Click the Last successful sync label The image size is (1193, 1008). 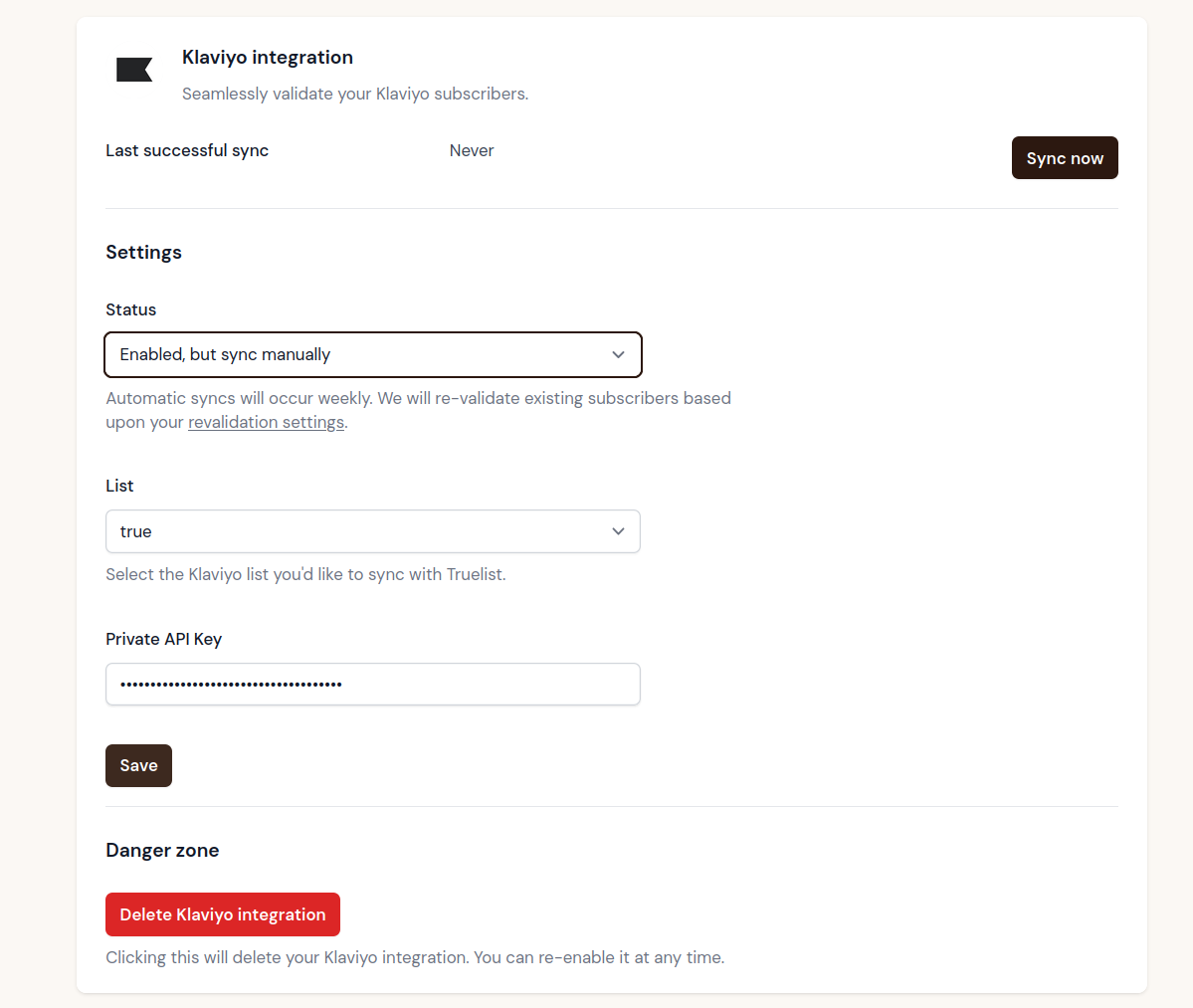pyautogui.click(x=187, y=150)
